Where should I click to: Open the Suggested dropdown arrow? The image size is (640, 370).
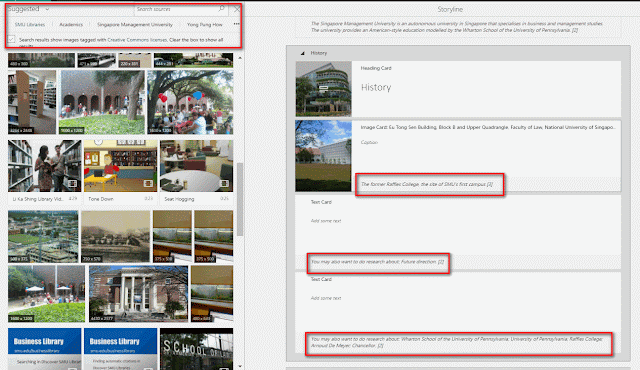pyautogui.click(x=47, y=9)
